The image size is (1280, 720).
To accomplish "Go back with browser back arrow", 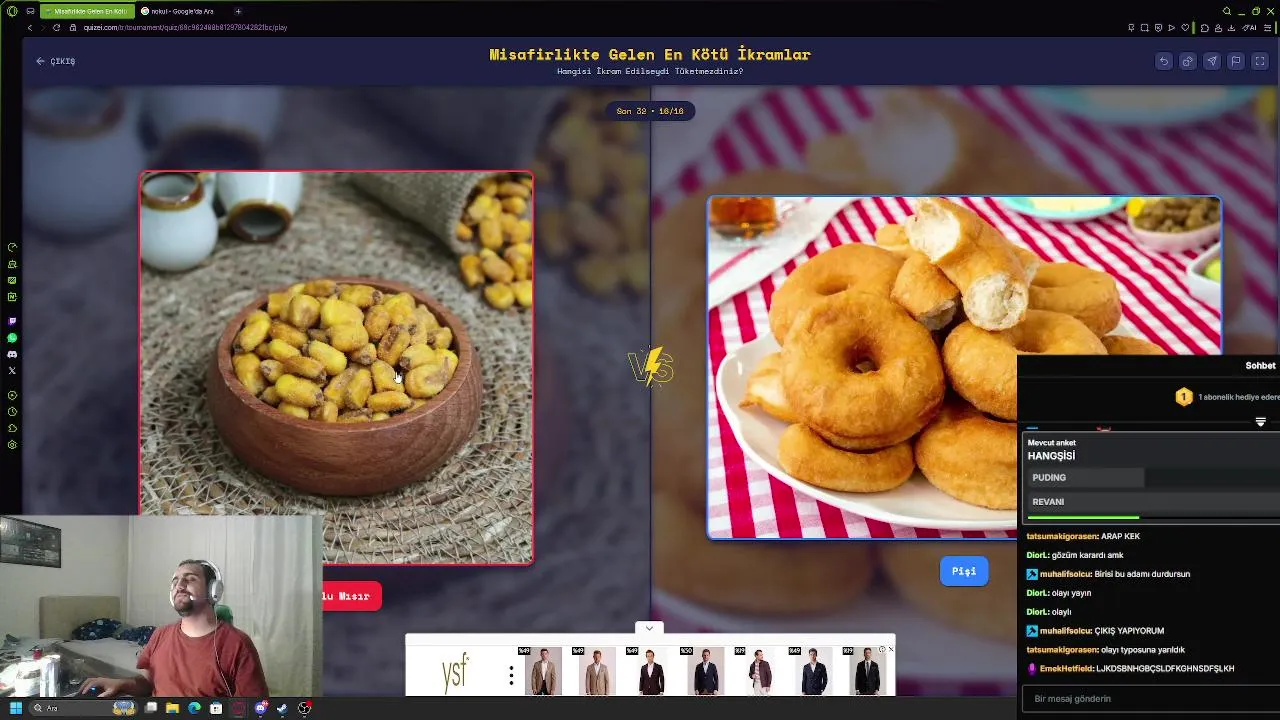I will click(30, 27).
